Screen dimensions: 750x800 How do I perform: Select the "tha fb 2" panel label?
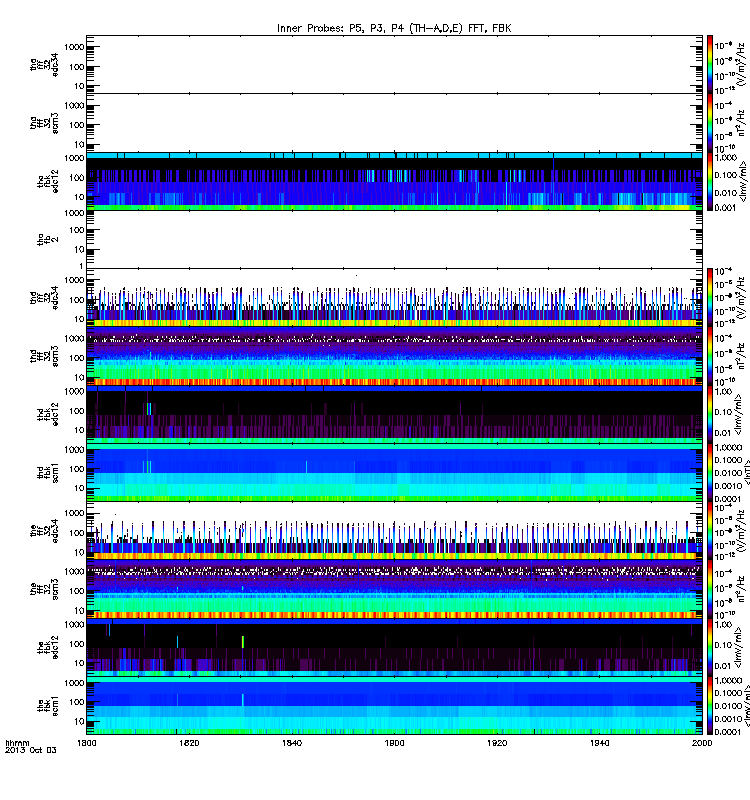pos(48,239)
